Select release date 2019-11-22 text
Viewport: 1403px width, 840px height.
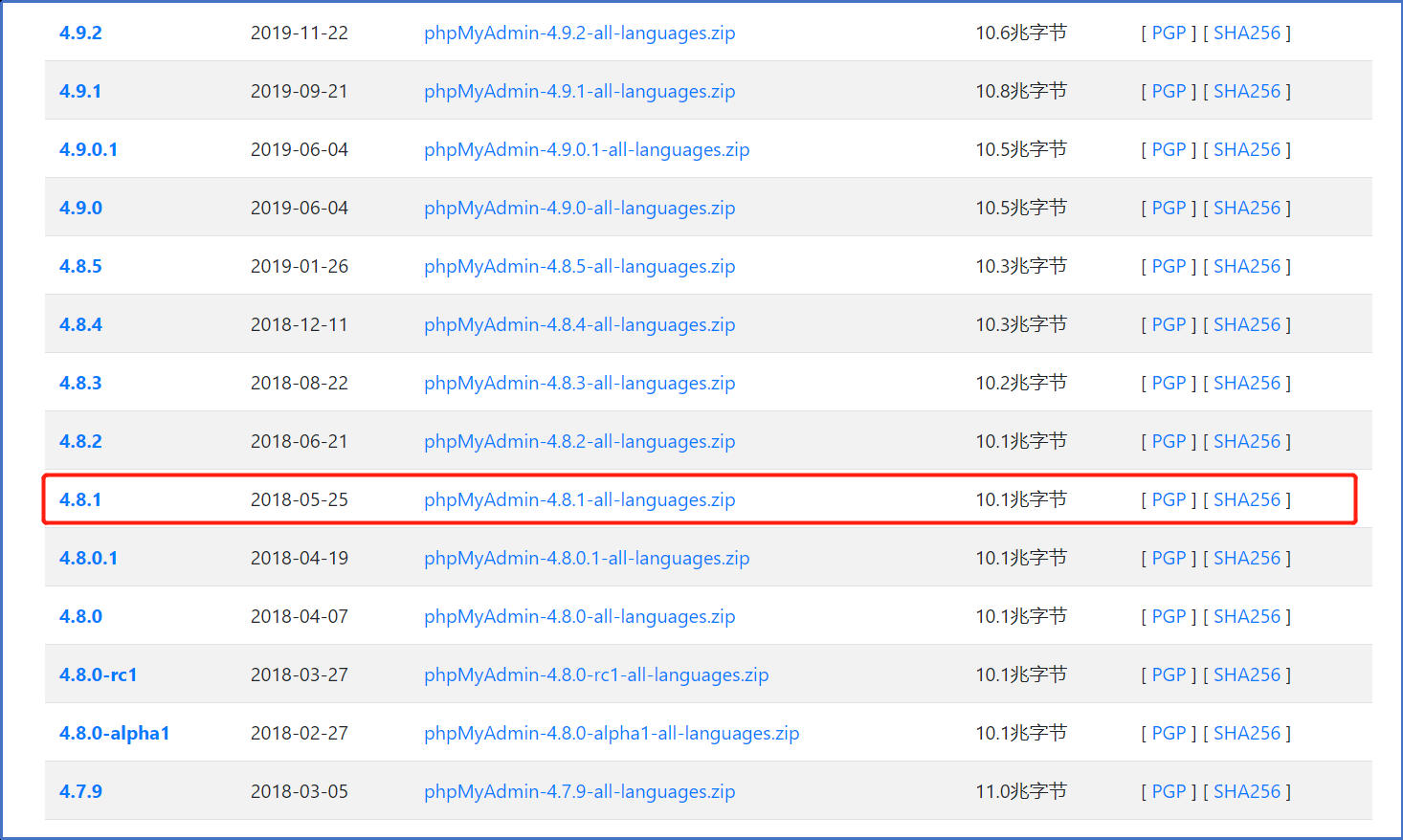click(x=300, y=33)
